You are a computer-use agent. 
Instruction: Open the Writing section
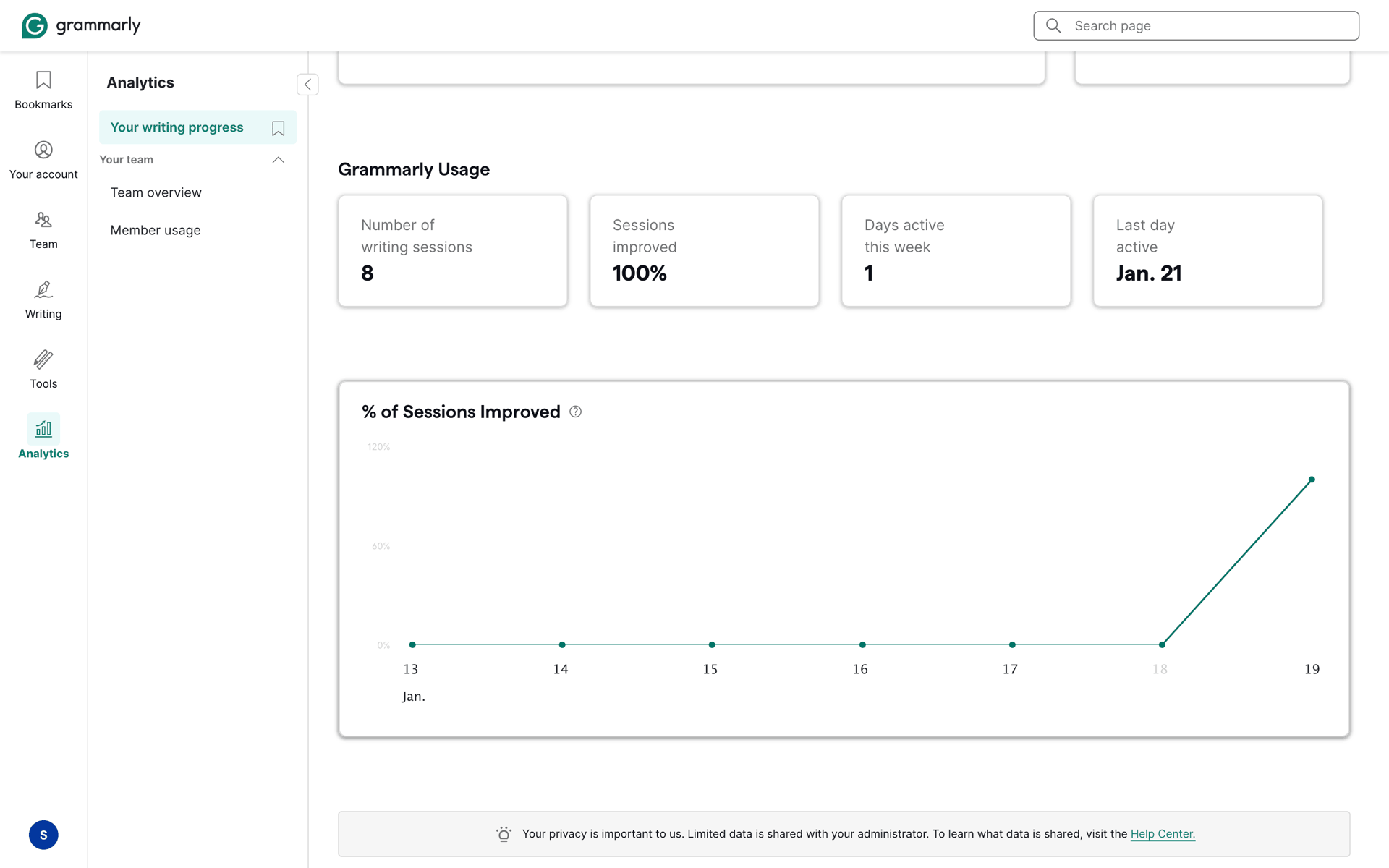[x=43, y=300]
